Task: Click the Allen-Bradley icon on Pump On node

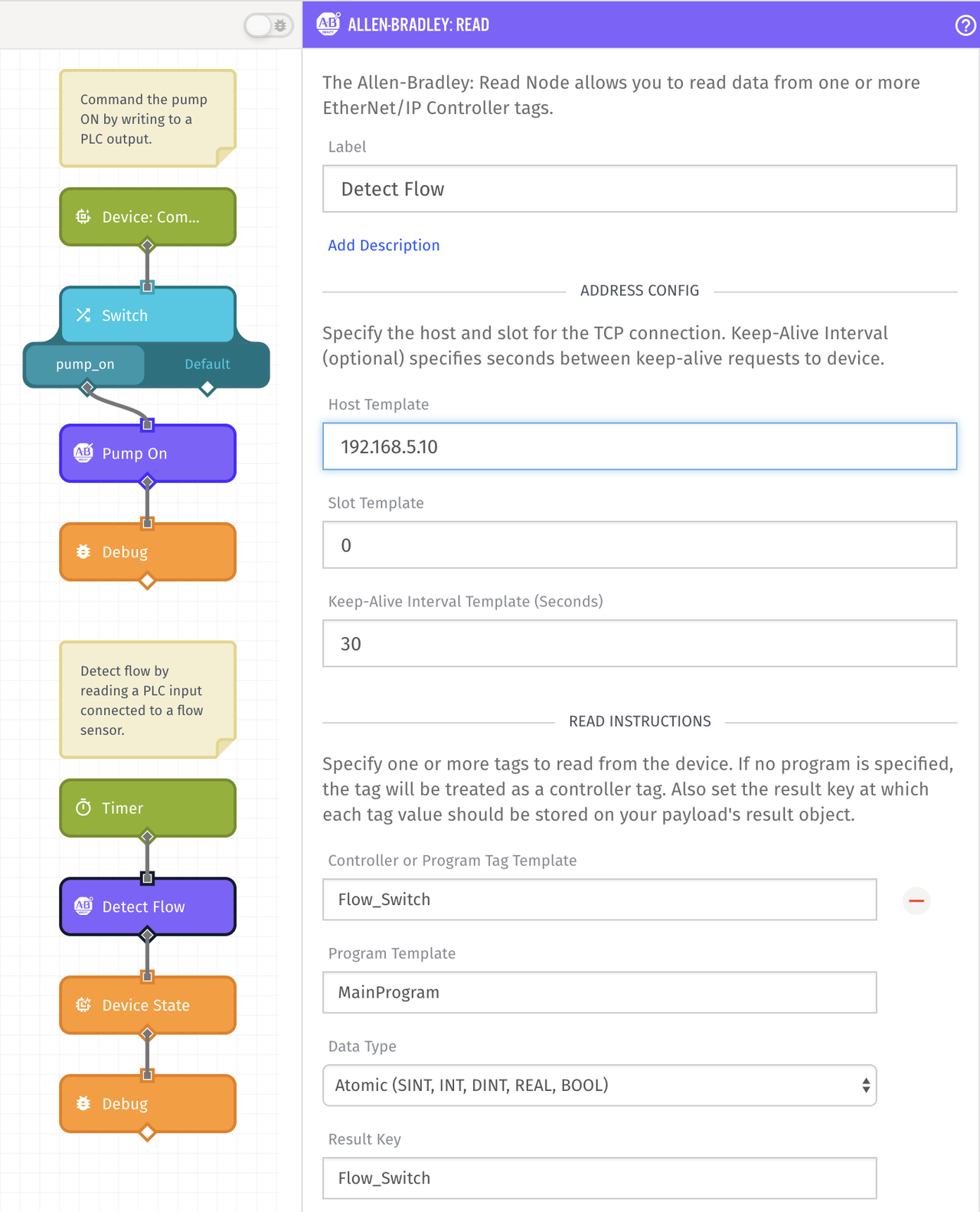Action: 83,453
